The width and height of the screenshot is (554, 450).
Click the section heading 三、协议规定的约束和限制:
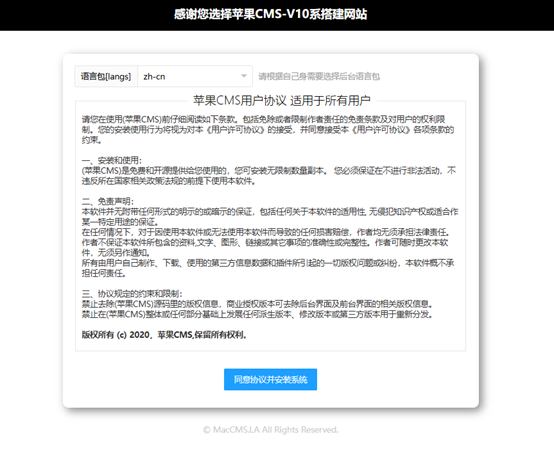pyautogui.click(x=132, y=294)
